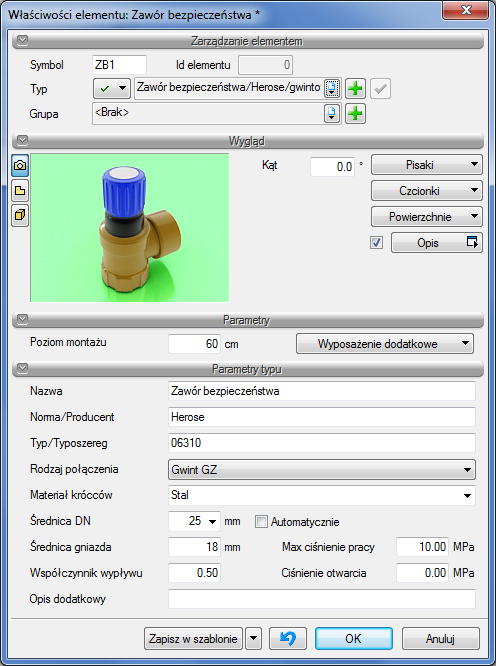Click in the Opis dodatkowy field

click(322, 599)
